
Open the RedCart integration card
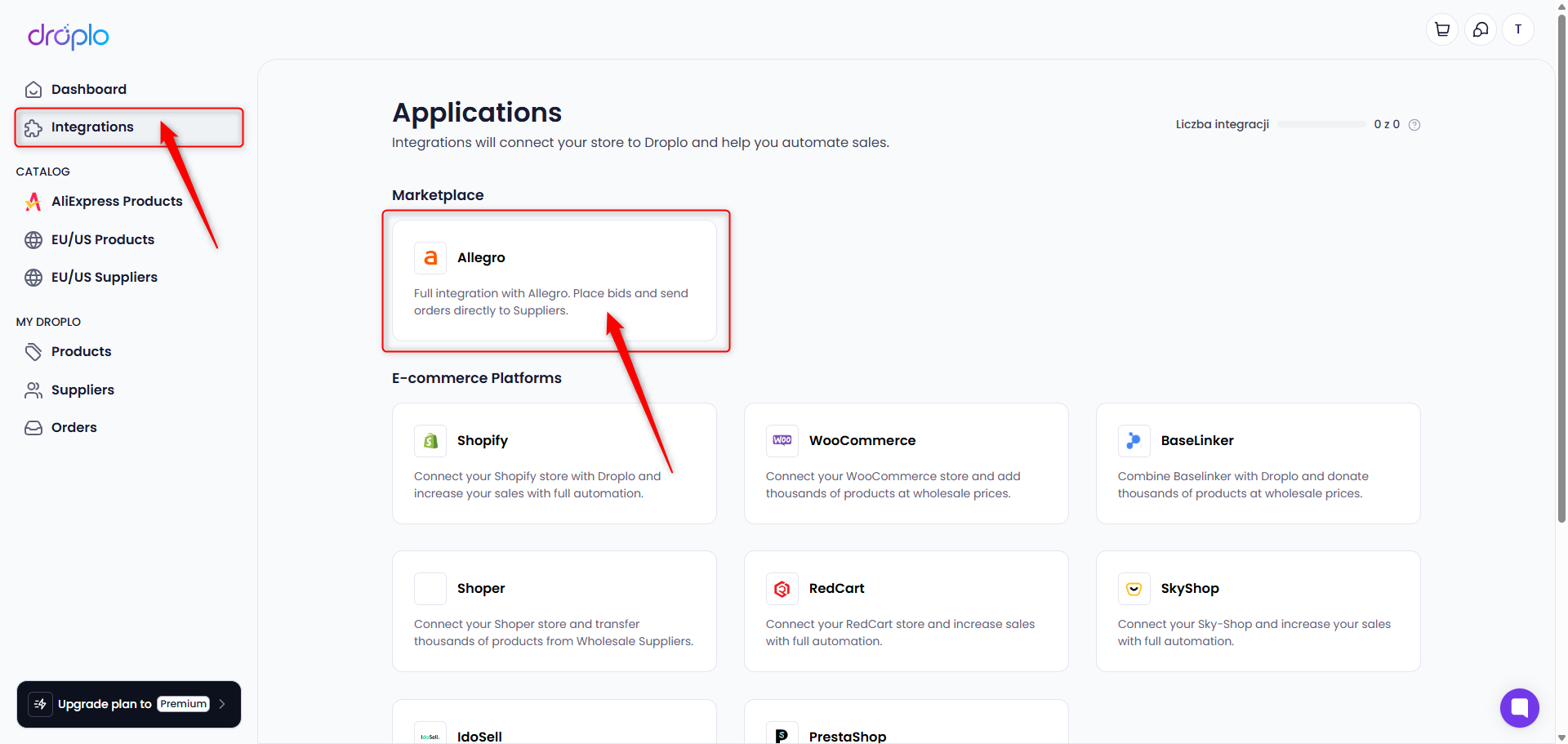pos(906,611)
